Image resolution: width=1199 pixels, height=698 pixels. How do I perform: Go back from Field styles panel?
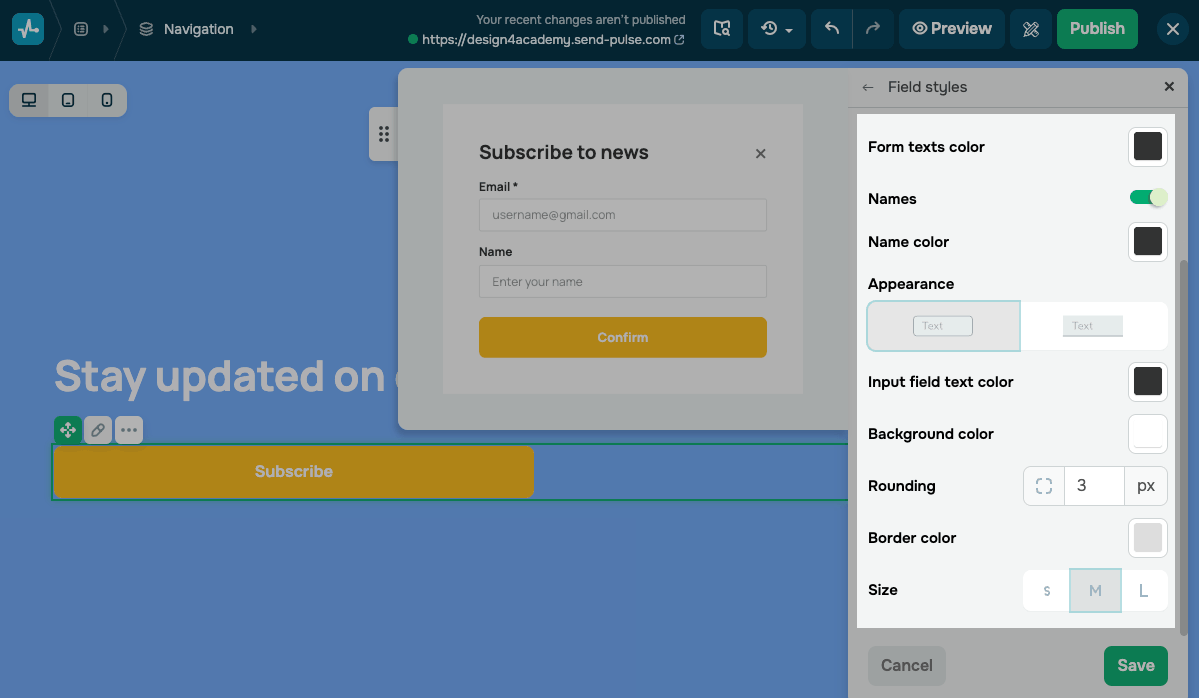click(x=868, y=87)
